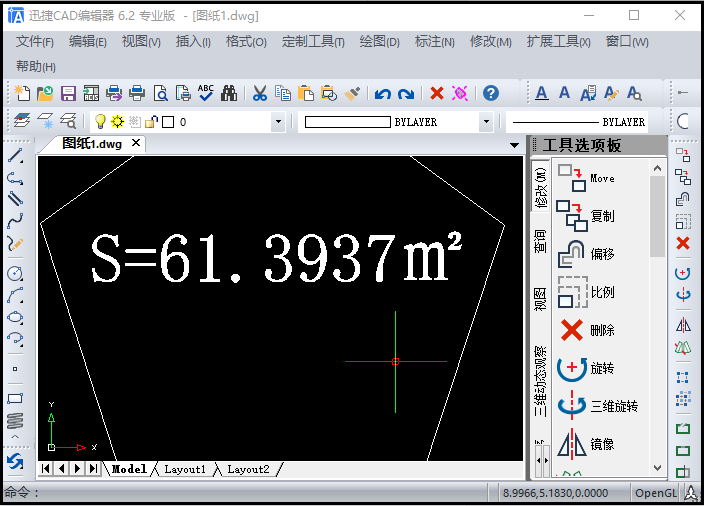Save the drawing with floppy icon
This screenshot has height=506, width=704.
68,93
